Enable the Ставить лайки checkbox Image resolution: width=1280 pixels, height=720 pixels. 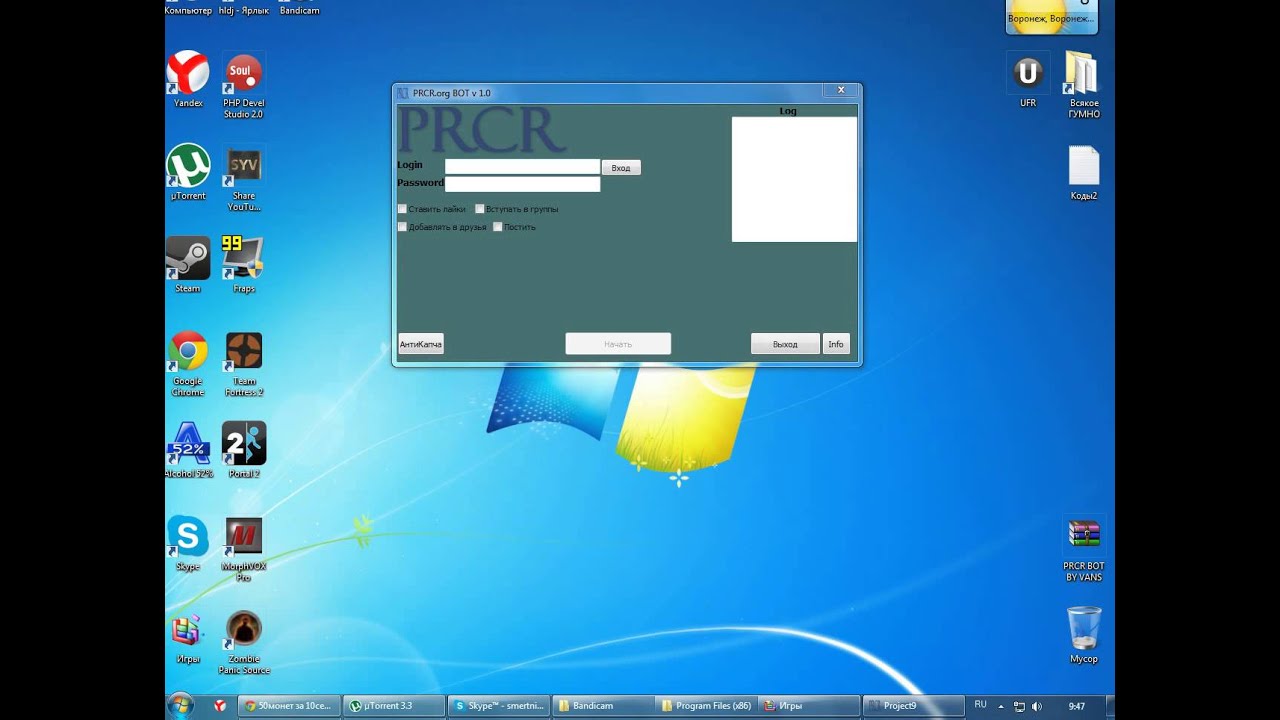pos(403,209)
